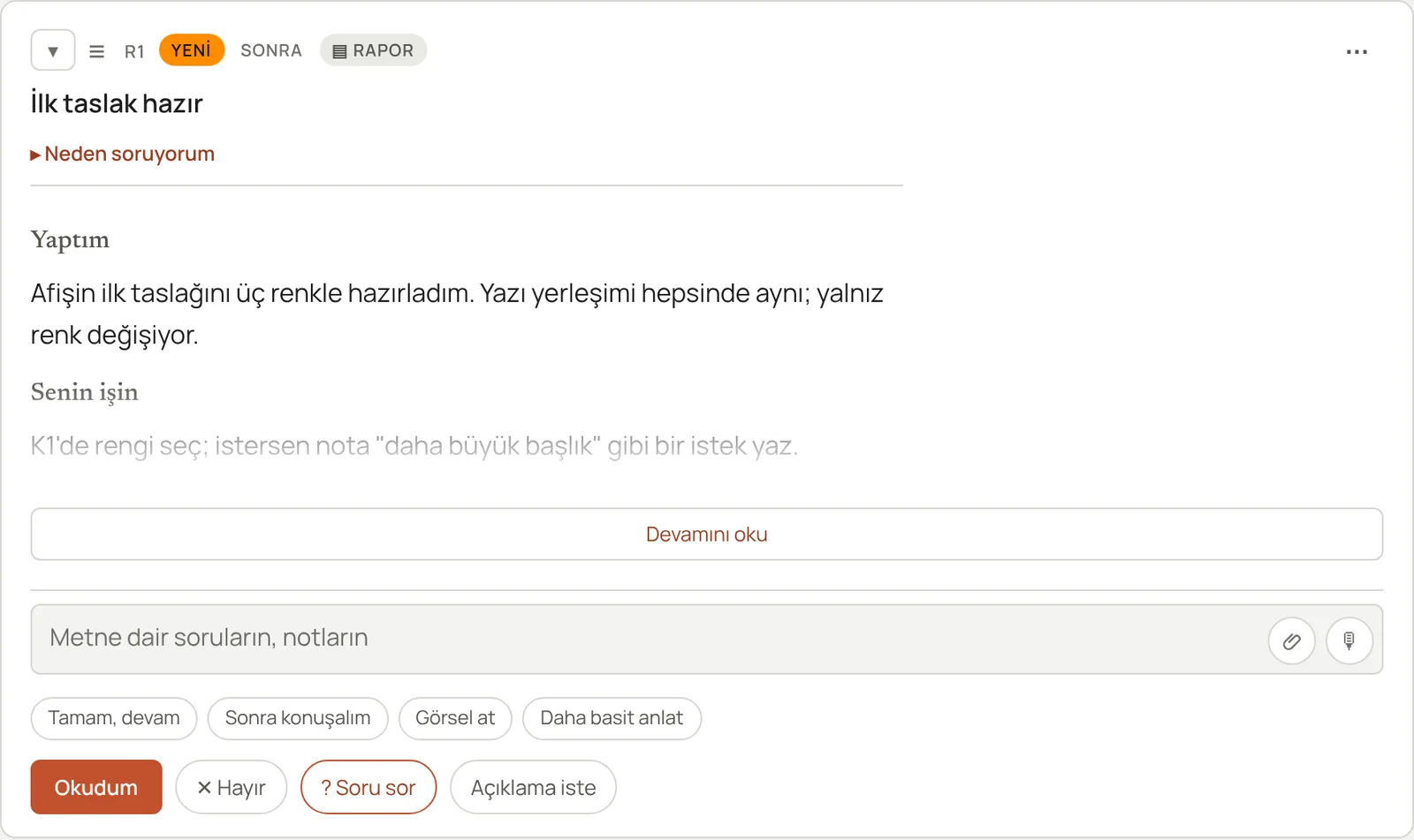Viewport: 1414px width, 840px height.
Task: Click the 'Yaptım' section heading
Action: pyautogui.click(x=70, y=240)
